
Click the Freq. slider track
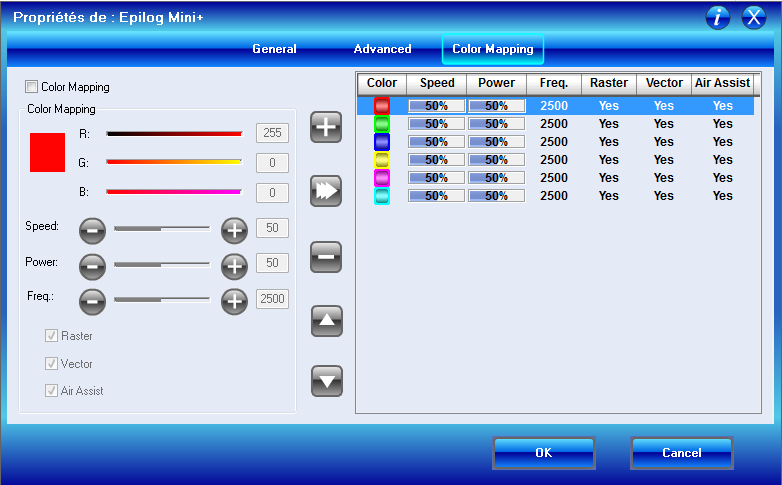click(162, 299)
